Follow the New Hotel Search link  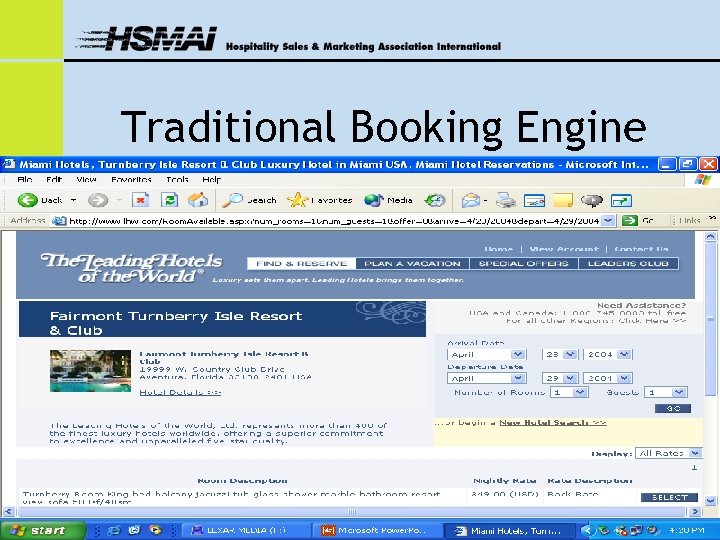pyautogui.click(x=553, y=423)
